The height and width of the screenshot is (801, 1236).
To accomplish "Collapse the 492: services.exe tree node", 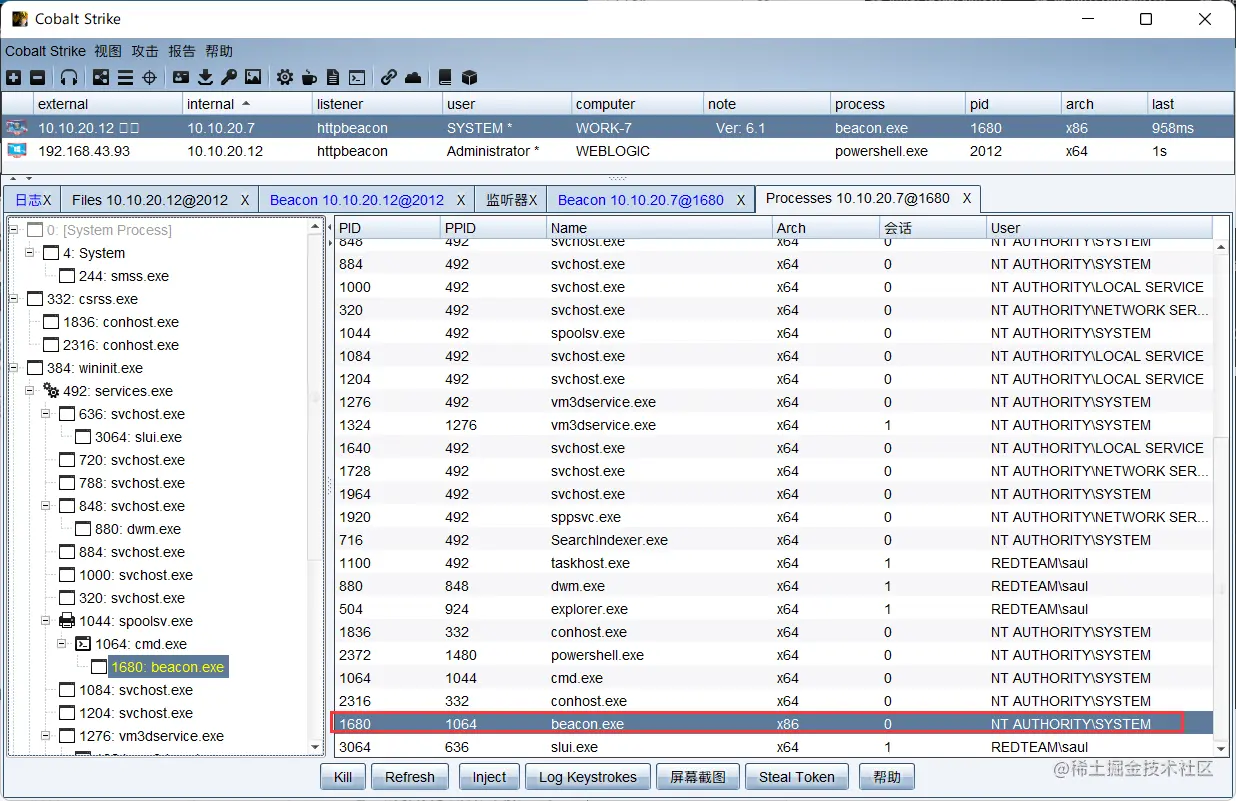I will point(30,391).
